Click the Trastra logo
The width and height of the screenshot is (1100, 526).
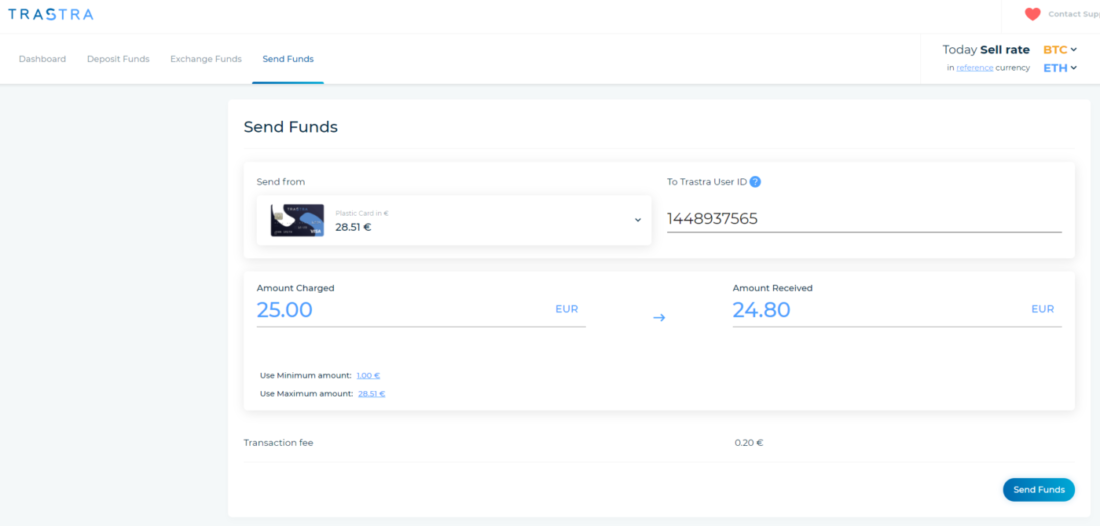tap(51, 14)
